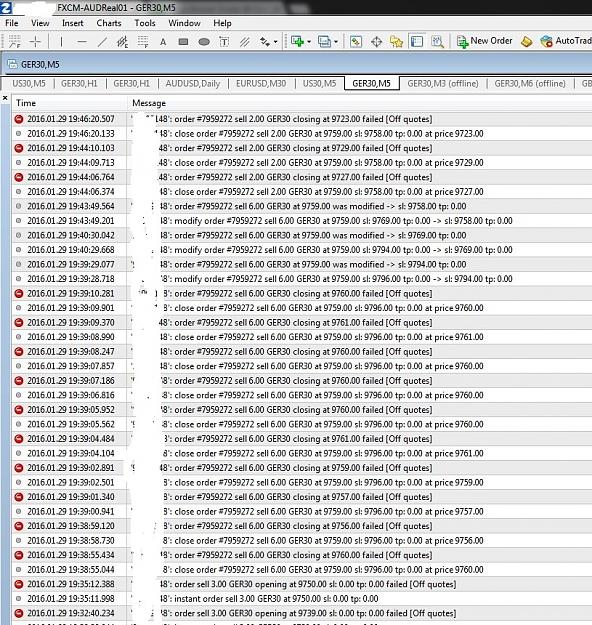Select the closing at 9757.00 failed message
Screen dimensions: 592x625
click(x=298, y=497)
